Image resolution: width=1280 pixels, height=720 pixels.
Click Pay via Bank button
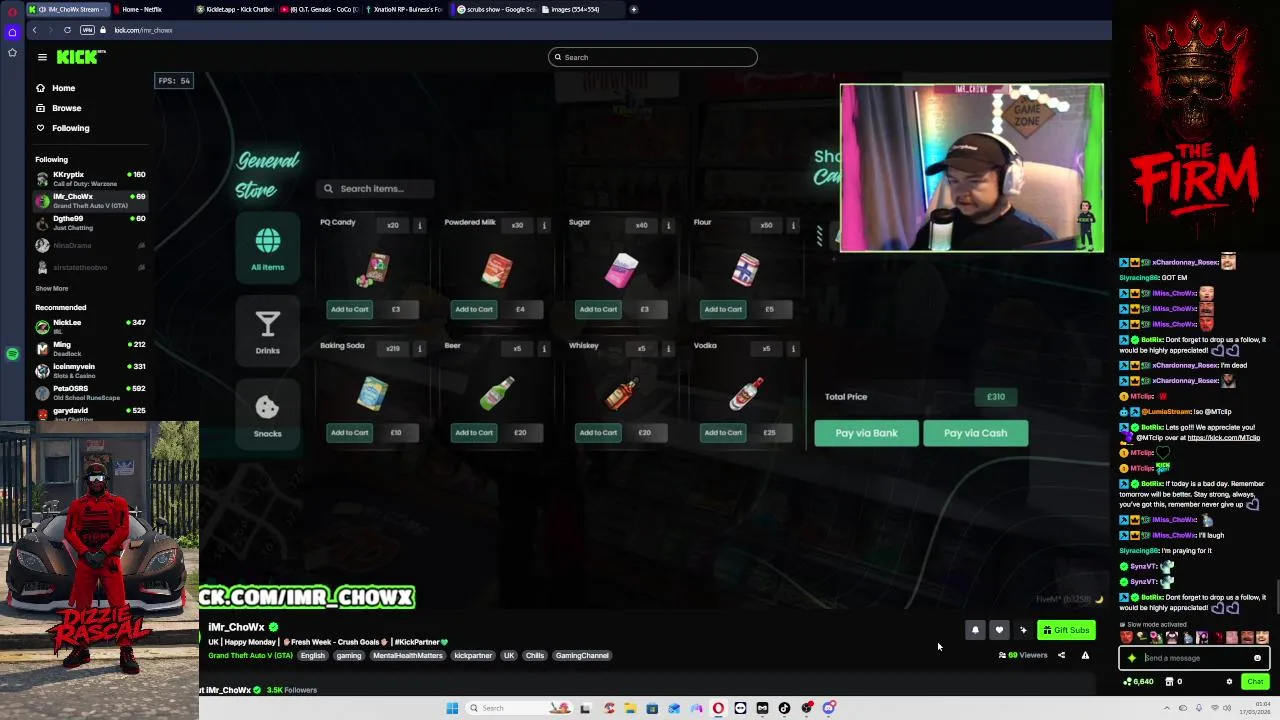click(x=866, y=433)
